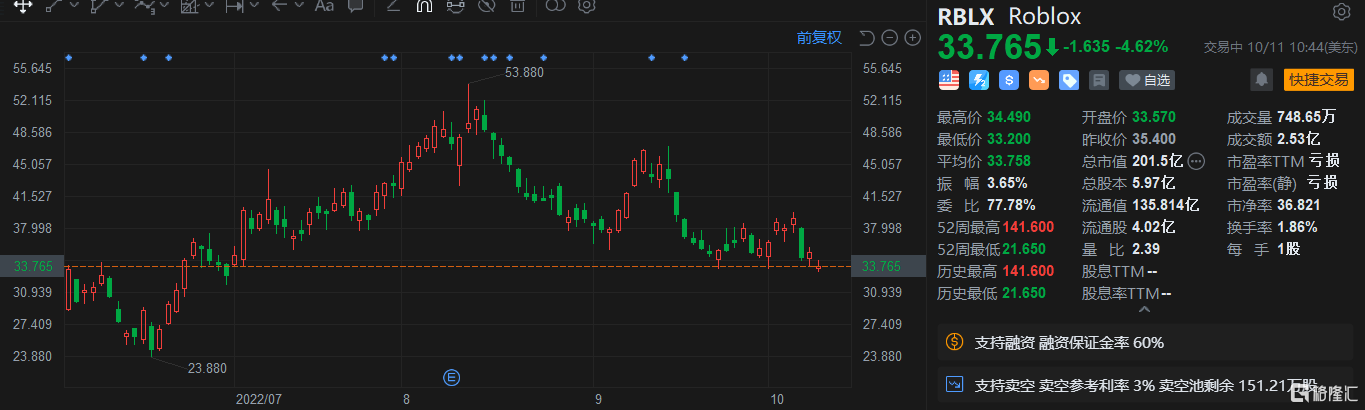The width and height of the screenshot is (1365, 410).
Task: Click the 交易中 10/11 10:44 status text
Action: 1280,47
